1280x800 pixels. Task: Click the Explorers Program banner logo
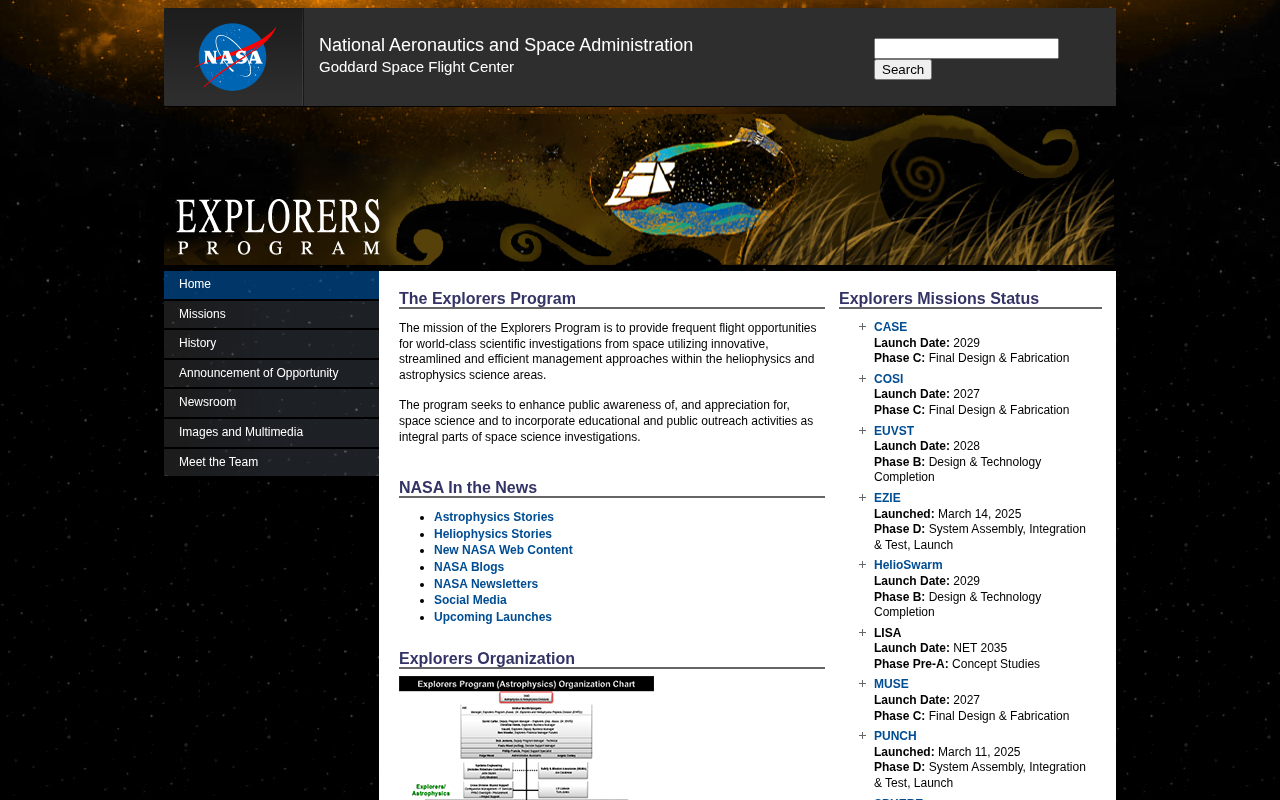[279, 227]
